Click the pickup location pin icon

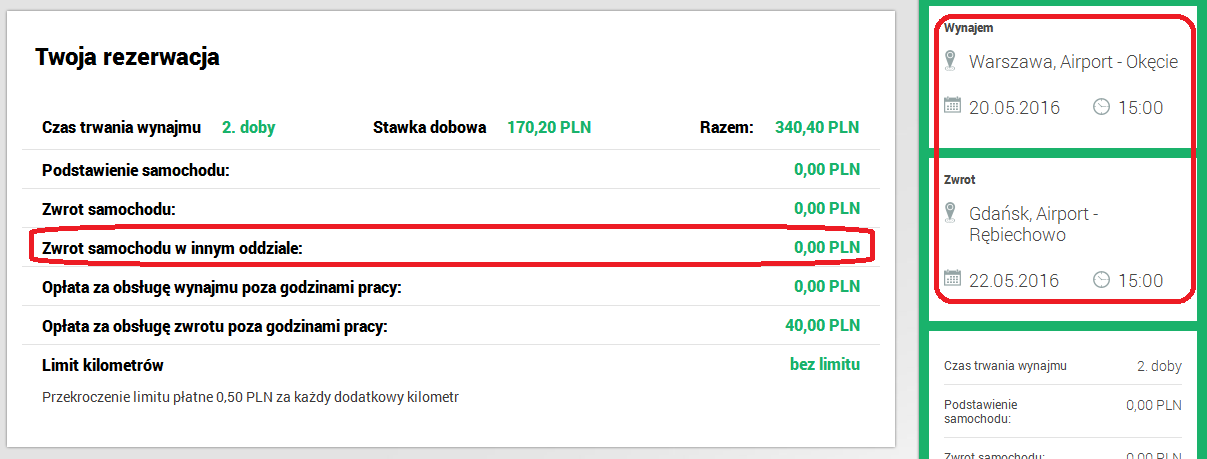click(951, 61)
